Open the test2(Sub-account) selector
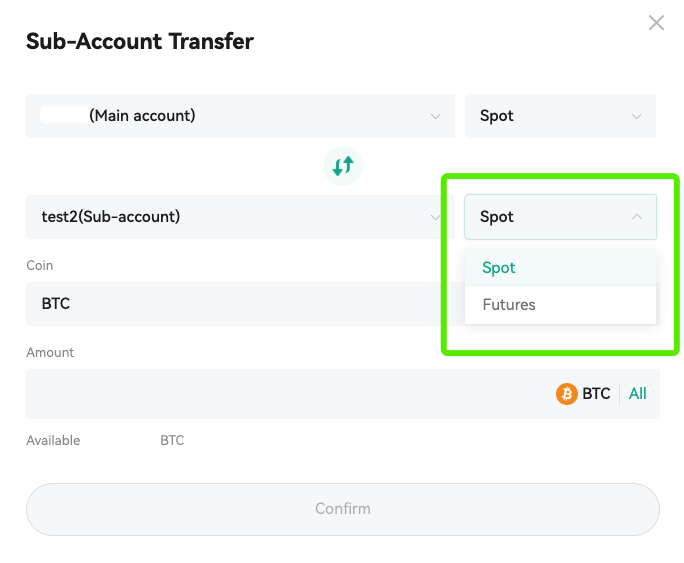Screen dimensions: 684x563 click(x=240, y=217)
